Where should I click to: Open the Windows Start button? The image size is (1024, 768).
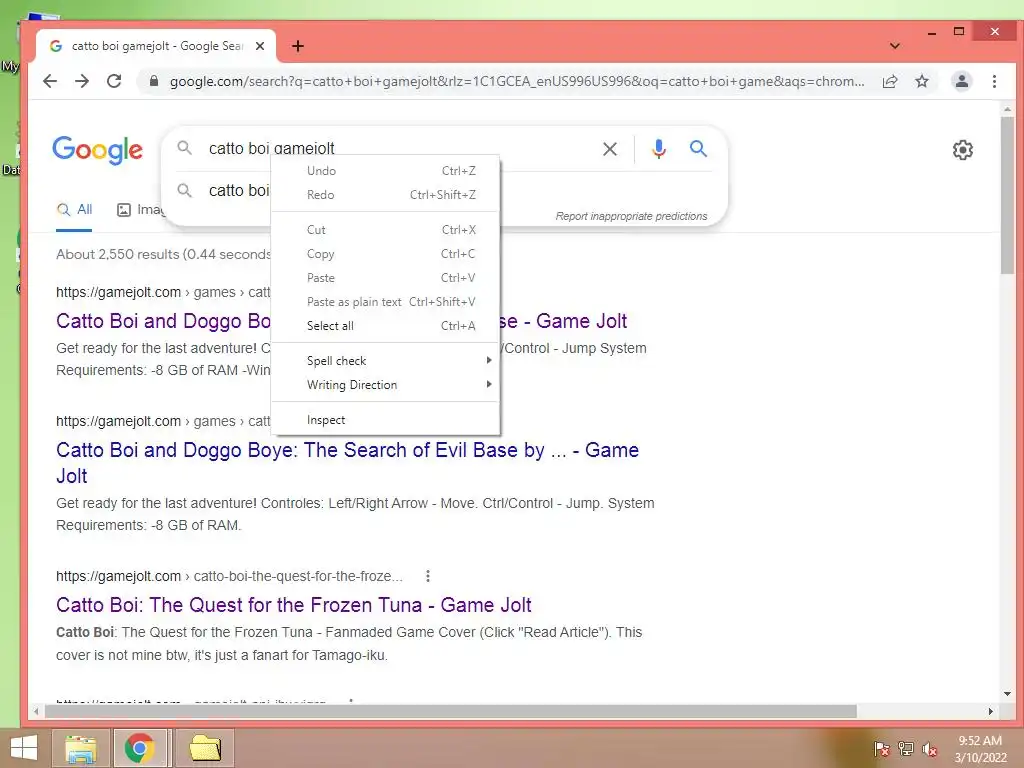tap(24, 748)
